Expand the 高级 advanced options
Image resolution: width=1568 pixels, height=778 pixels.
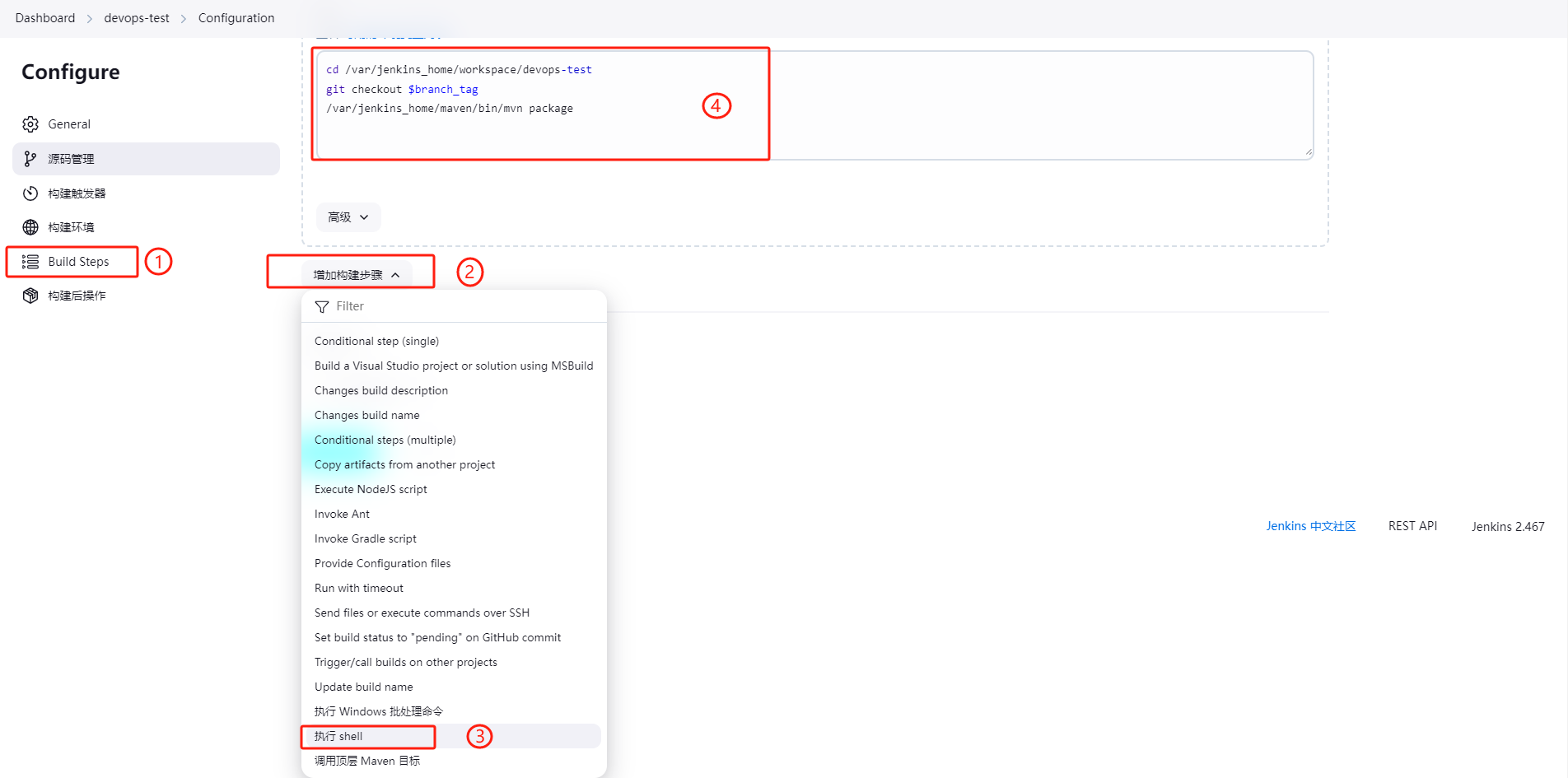pos(348,217)
